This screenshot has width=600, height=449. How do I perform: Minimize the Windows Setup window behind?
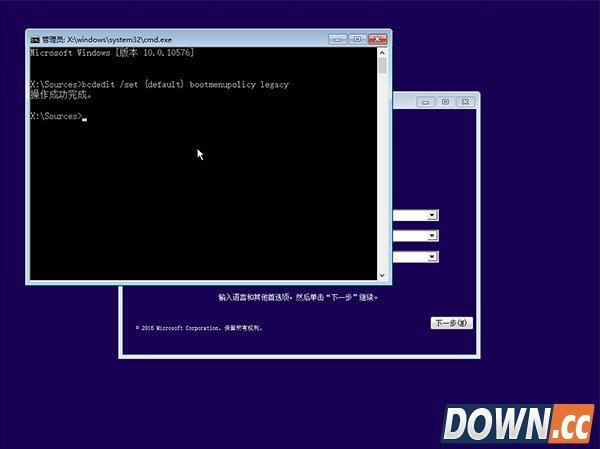coord(426,102)
